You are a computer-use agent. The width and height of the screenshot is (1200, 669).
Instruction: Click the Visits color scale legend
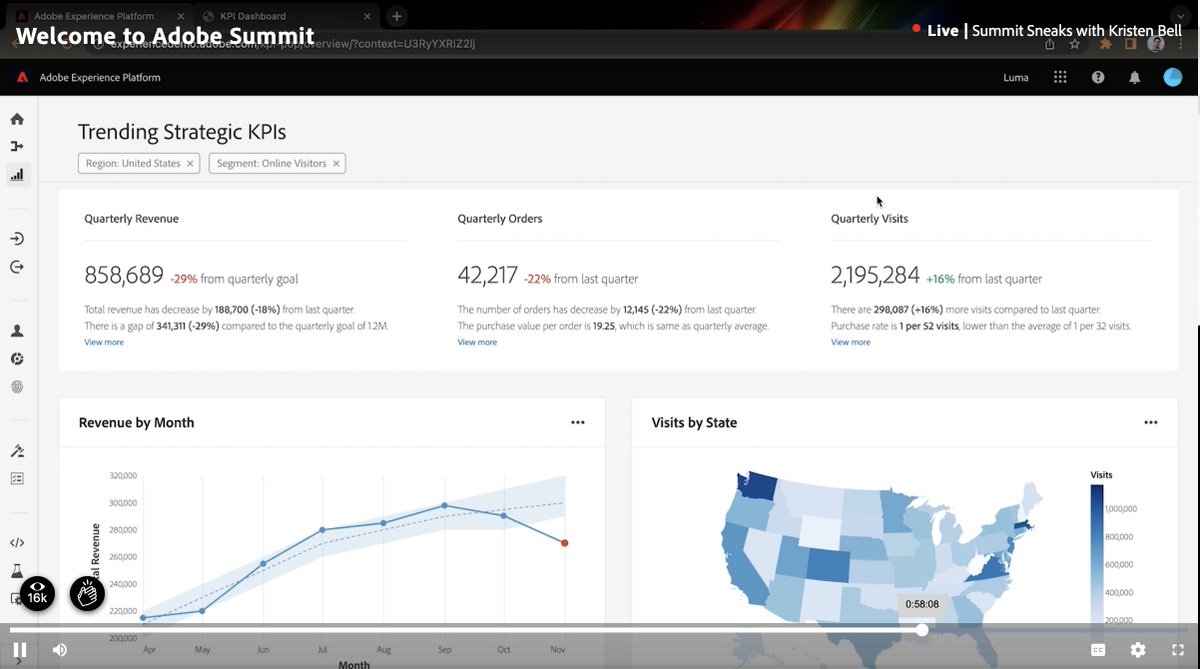[x=1097, y=556]
